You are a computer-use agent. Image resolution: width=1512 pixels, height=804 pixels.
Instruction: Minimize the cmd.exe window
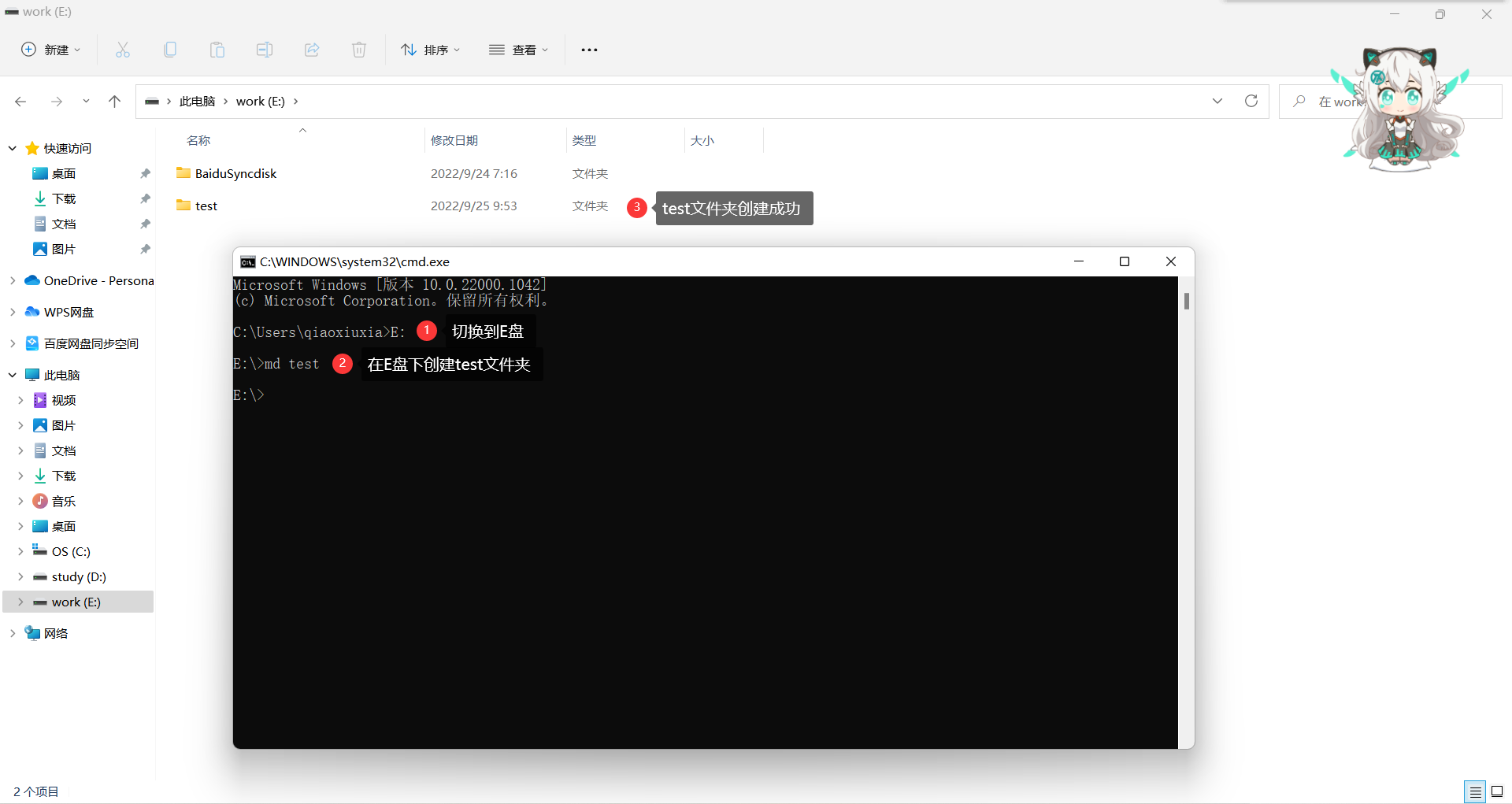[x=1079, y=261]
